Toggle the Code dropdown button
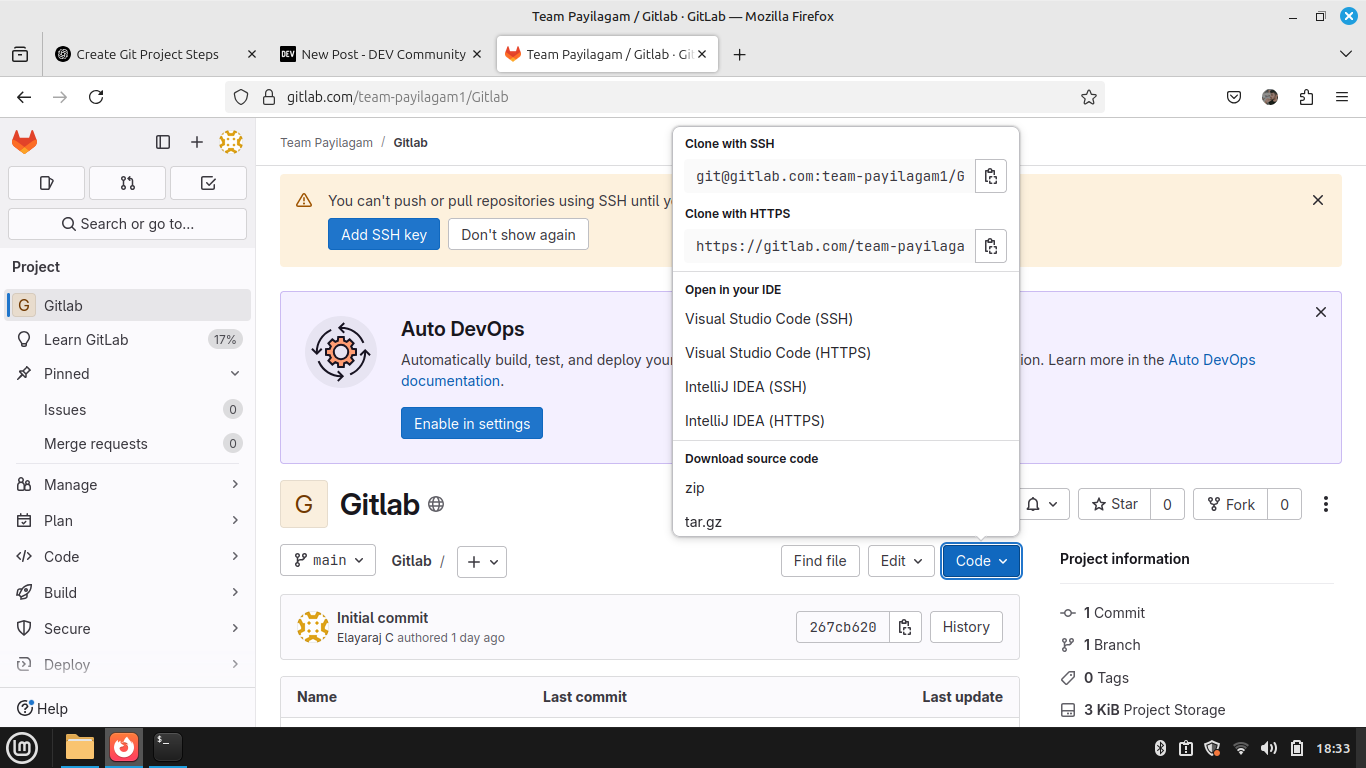Viewport: 1366px width, 768px height. tap(981, 561)
